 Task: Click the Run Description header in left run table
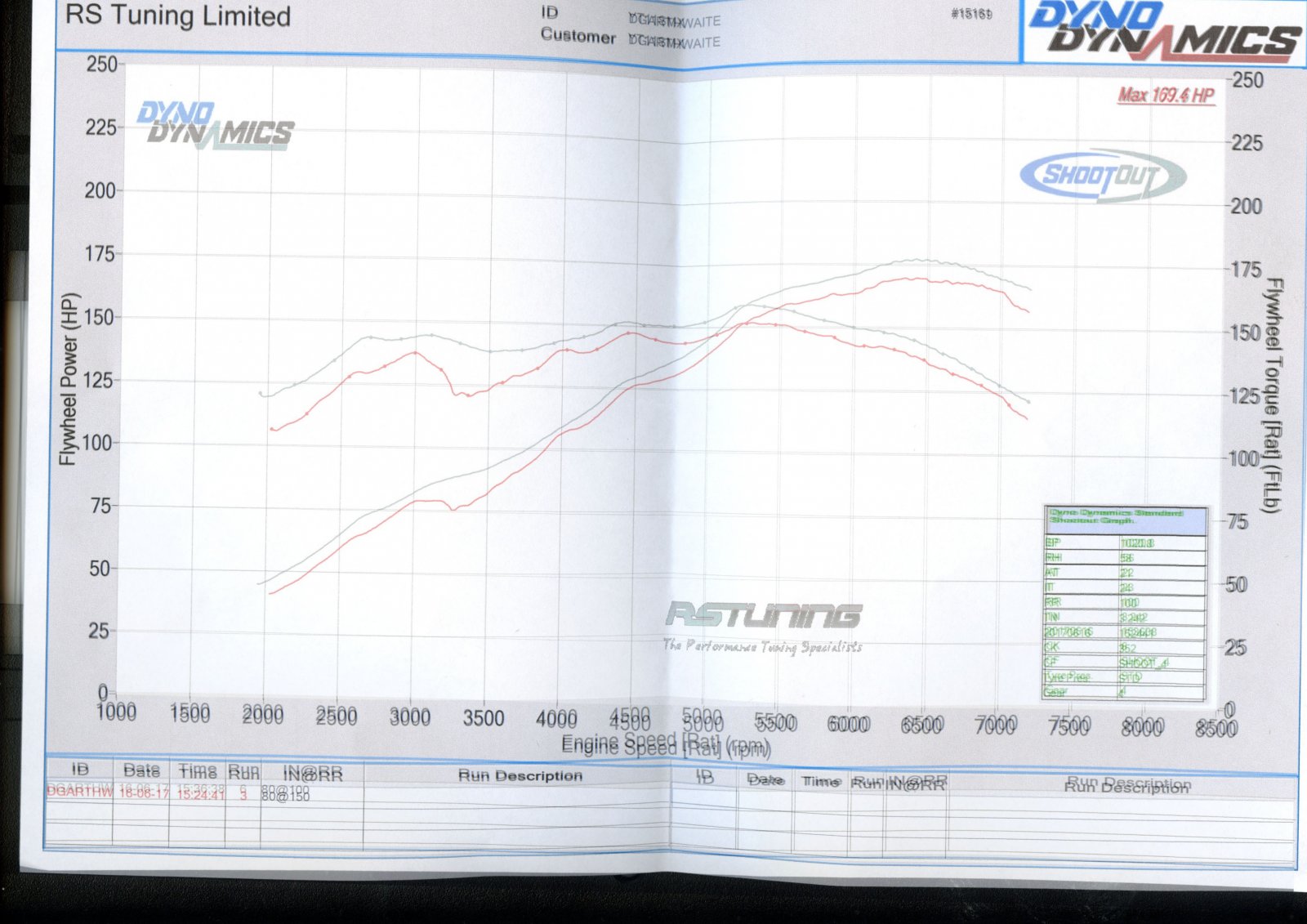pyautogui.click(x=520, y=775)
